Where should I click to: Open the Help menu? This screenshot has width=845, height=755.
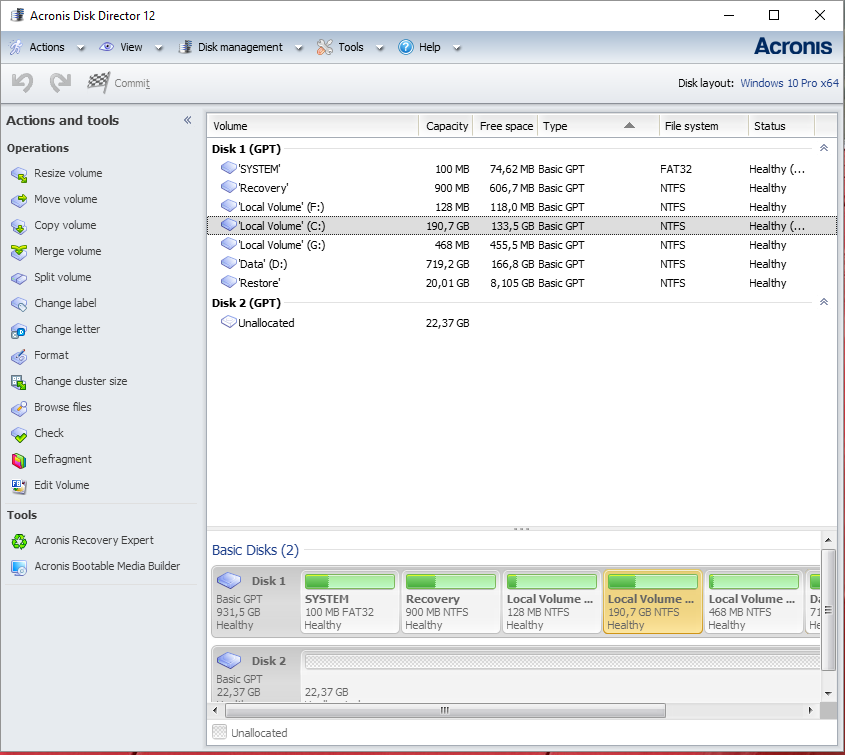coord(430,47)
